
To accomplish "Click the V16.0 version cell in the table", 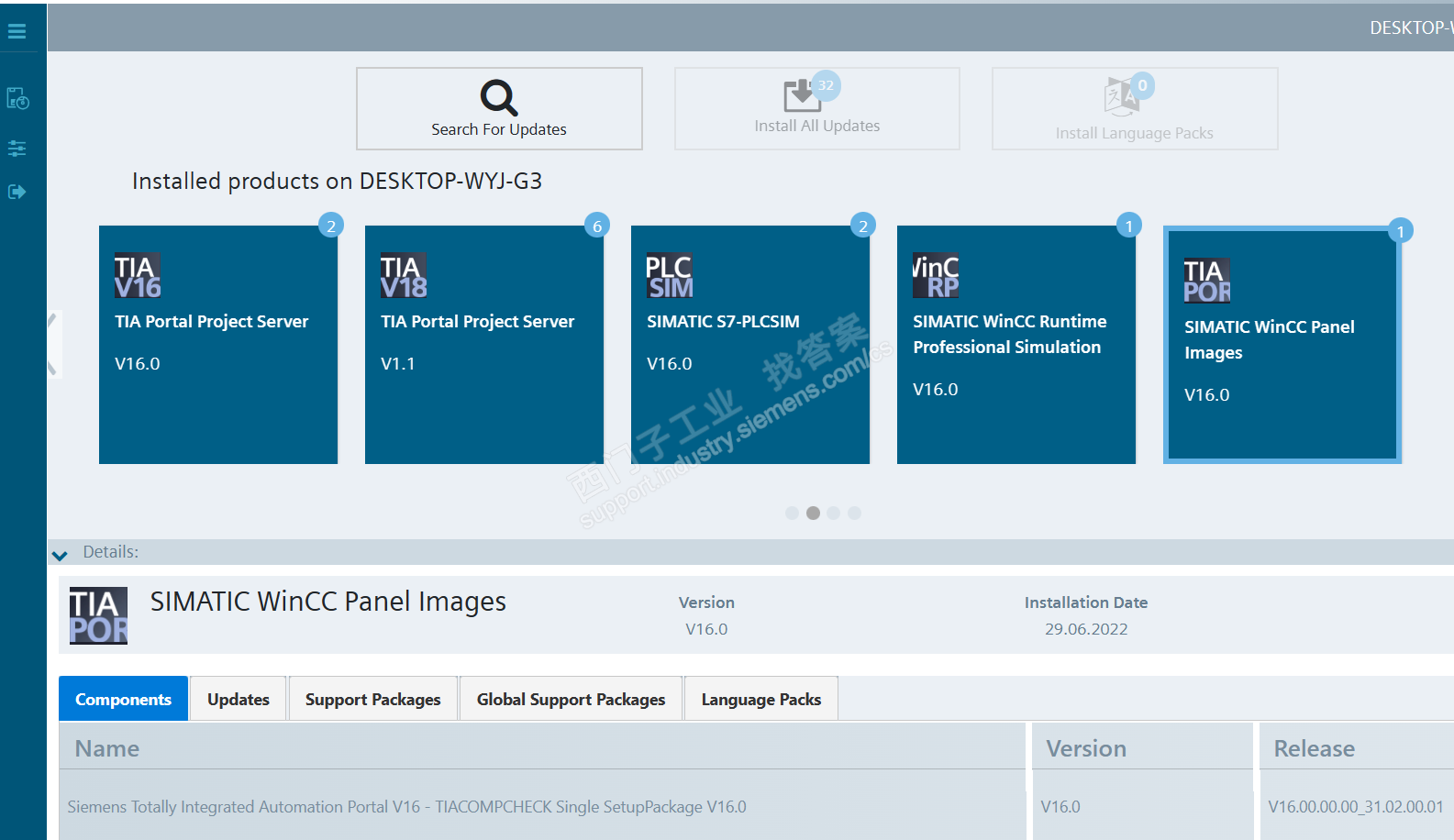I will click(x=1060, y=807).
